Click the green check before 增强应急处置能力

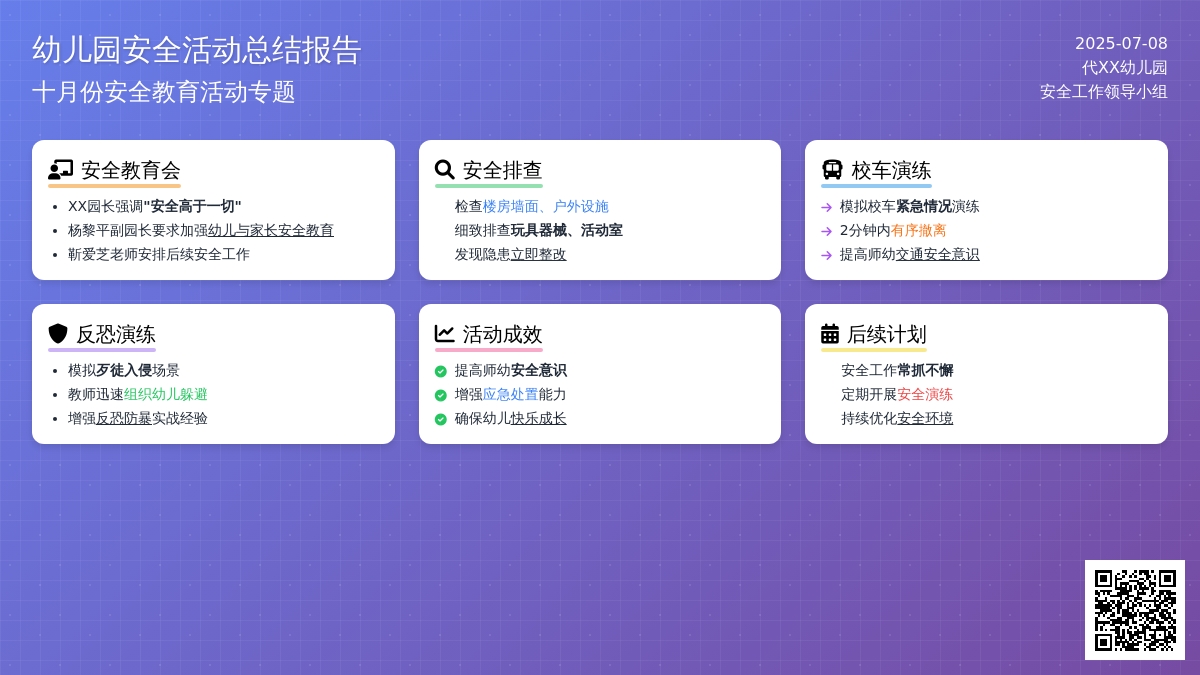point(441,395)
